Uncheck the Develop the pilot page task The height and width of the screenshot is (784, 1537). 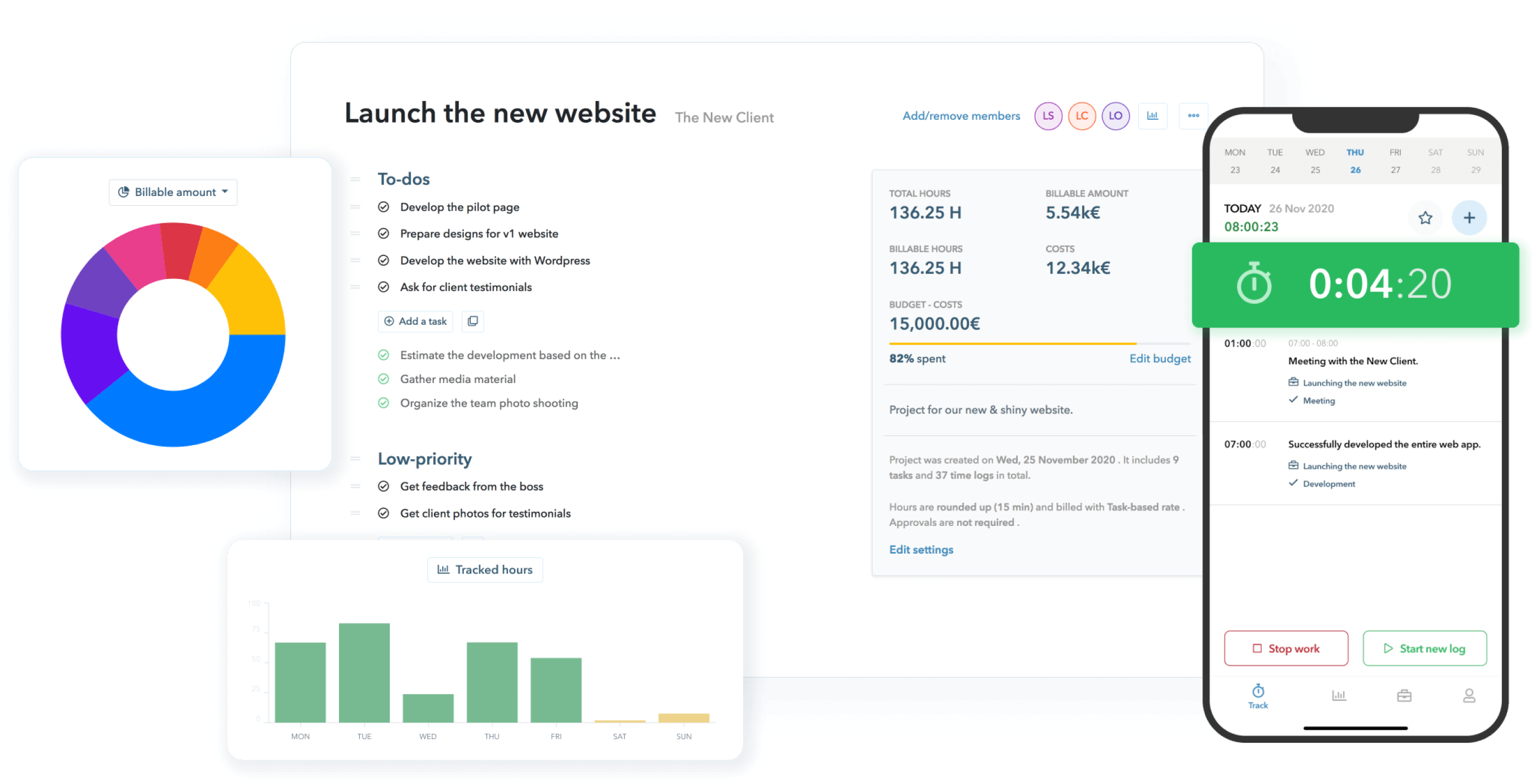[x=384, y=206]
